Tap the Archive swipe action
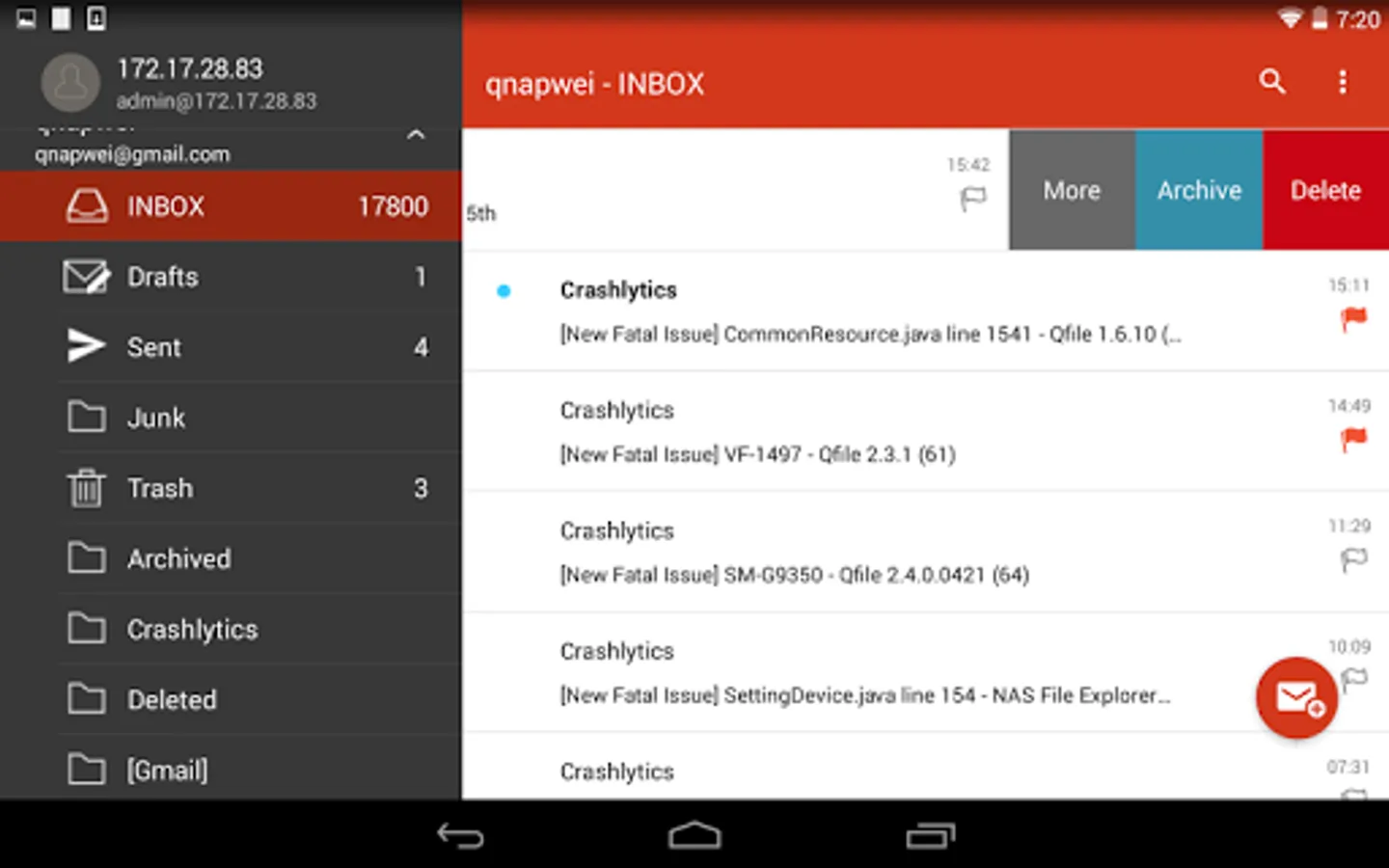The height and width of the screenshot is (868, 1389). (1199, 190)
